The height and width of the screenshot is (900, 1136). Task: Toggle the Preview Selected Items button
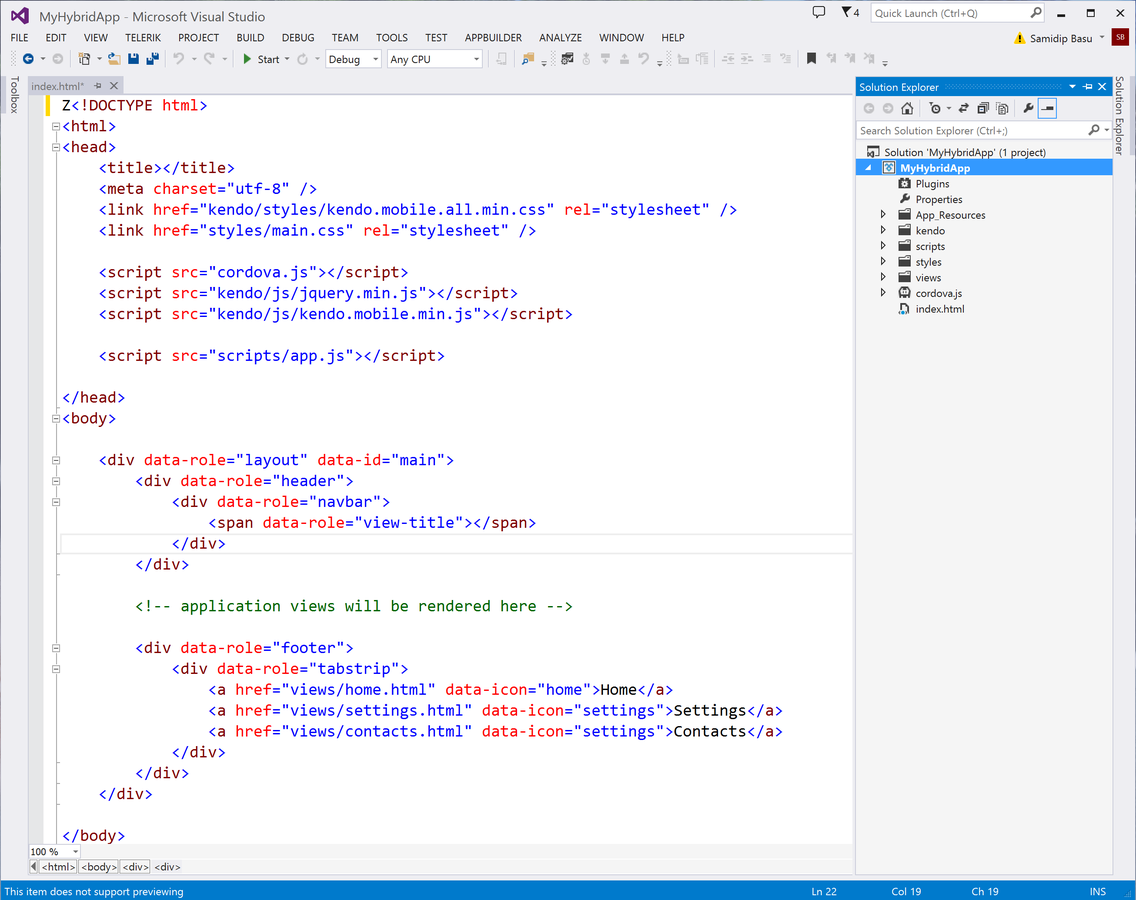click(x=1048, y=108)
